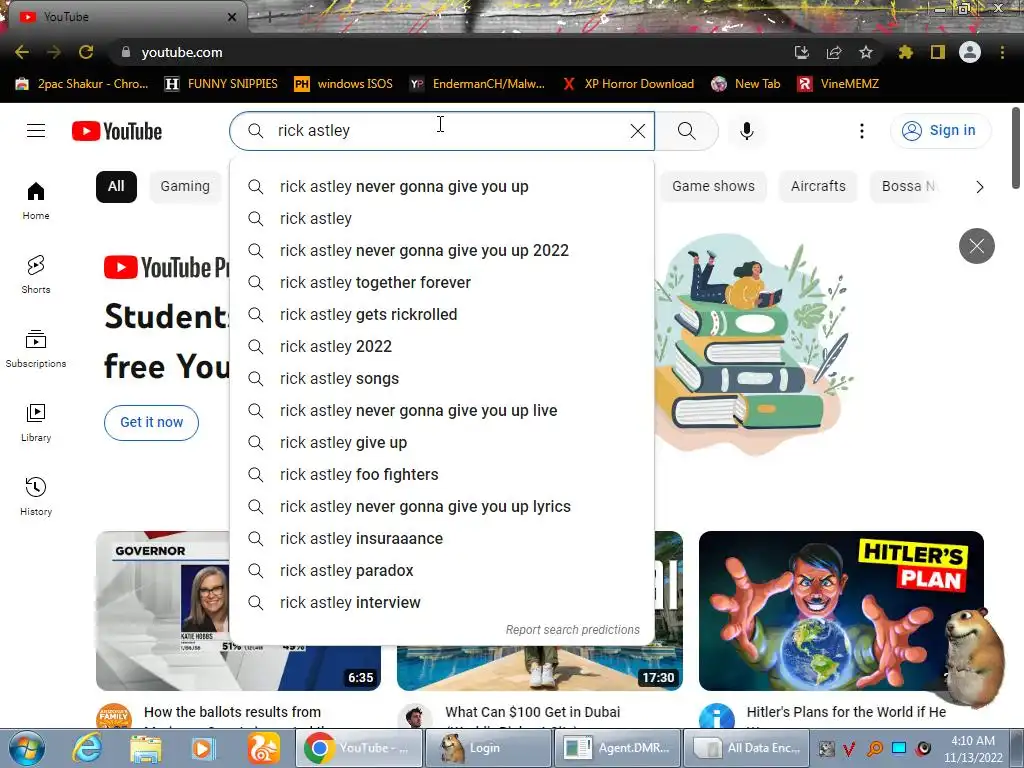Run search with the magnifier button
1024x768 pixels.
pos(686,131)
